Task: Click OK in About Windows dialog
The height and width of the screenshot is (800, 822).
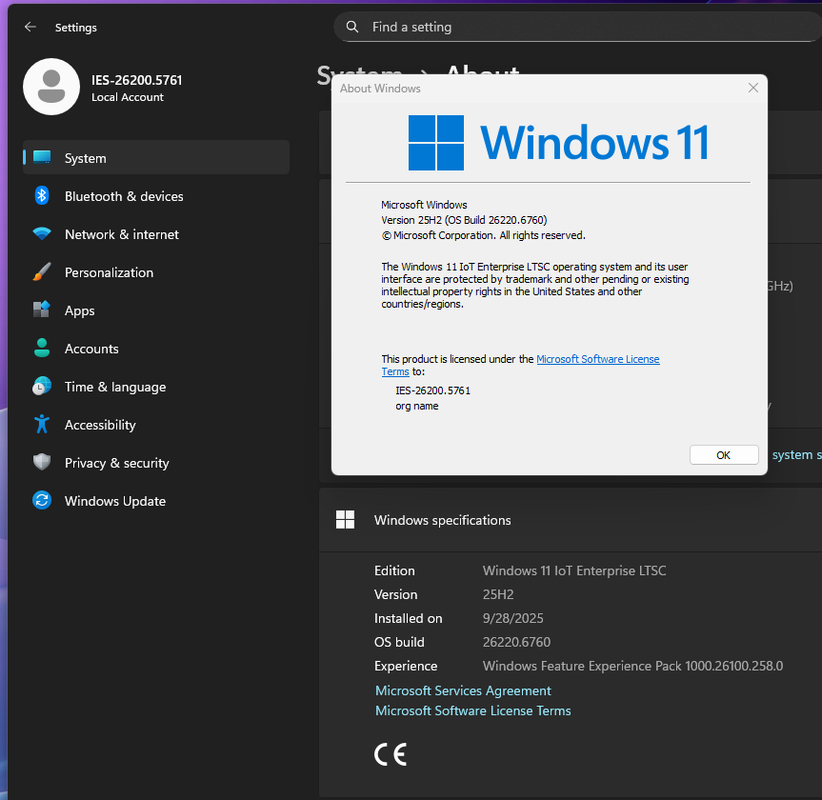Action: pos(723,455)
